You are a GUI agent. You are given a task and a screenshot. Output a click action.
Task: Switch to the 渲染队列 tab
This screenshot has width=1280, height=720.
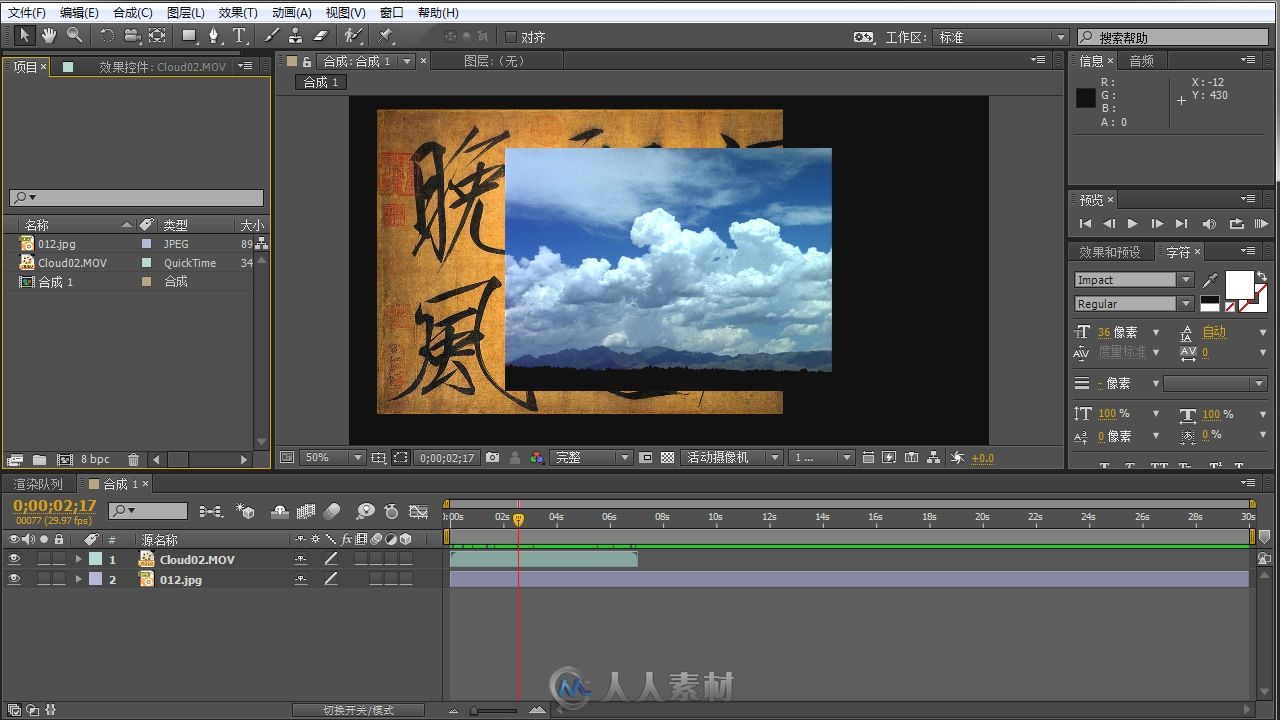pos(38,484)
